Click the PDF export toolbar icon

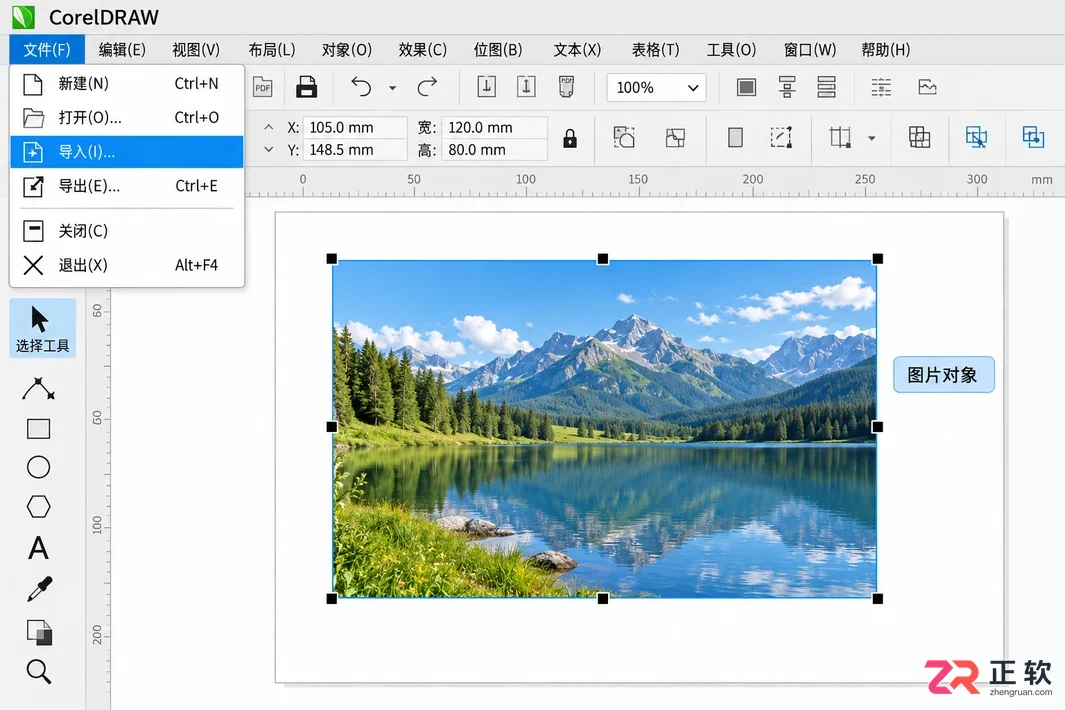pos(262,88)
